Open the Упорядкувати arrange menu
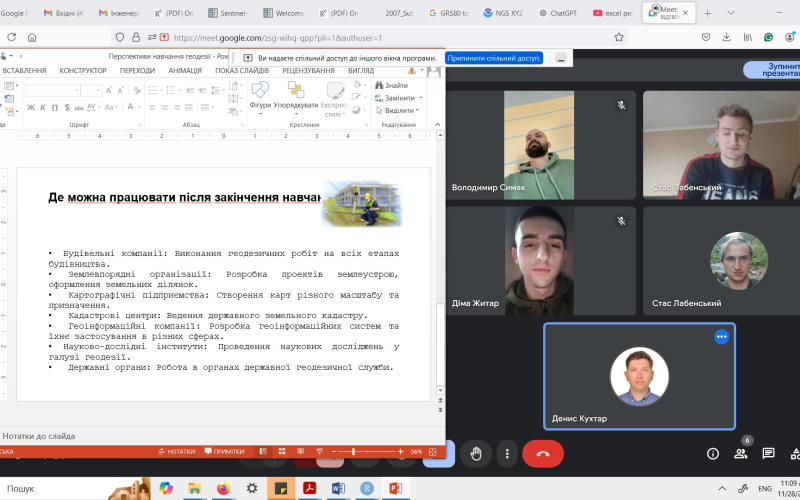 tap(296, 96)
